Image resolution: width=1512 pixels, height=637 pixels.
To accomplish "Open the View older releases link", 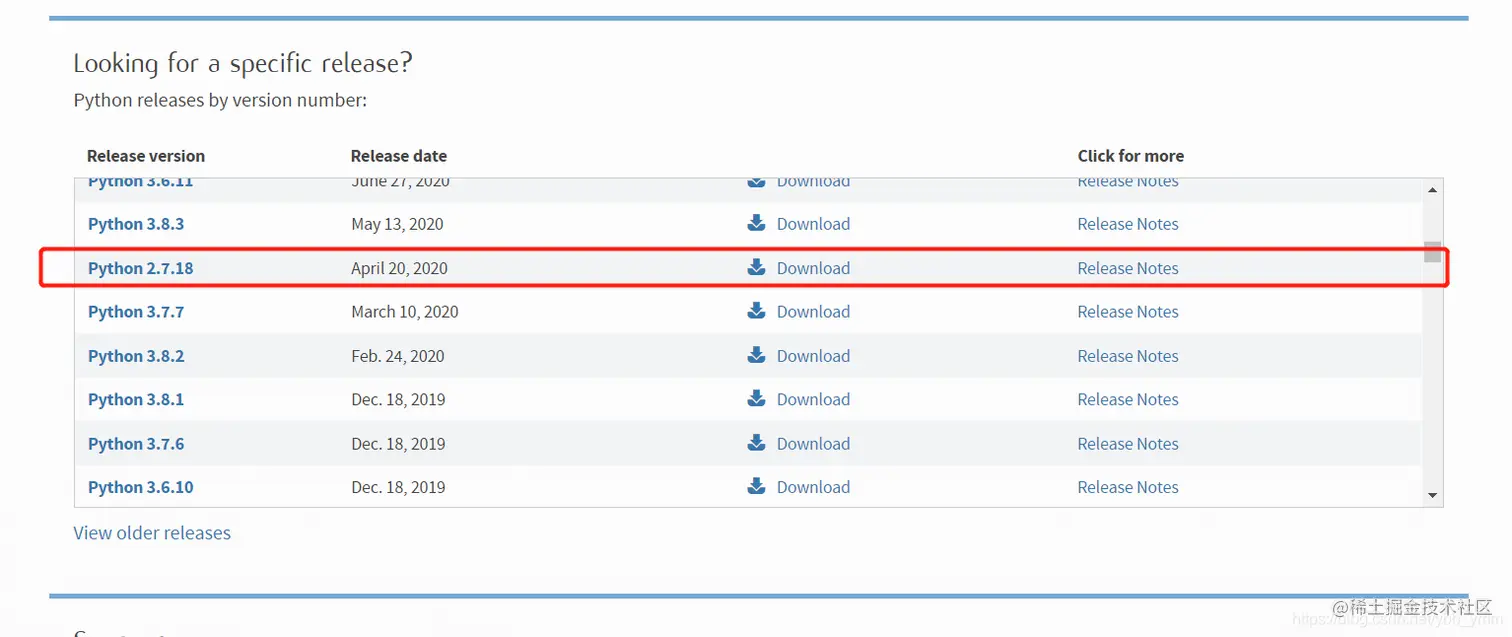I will (152, 533).
